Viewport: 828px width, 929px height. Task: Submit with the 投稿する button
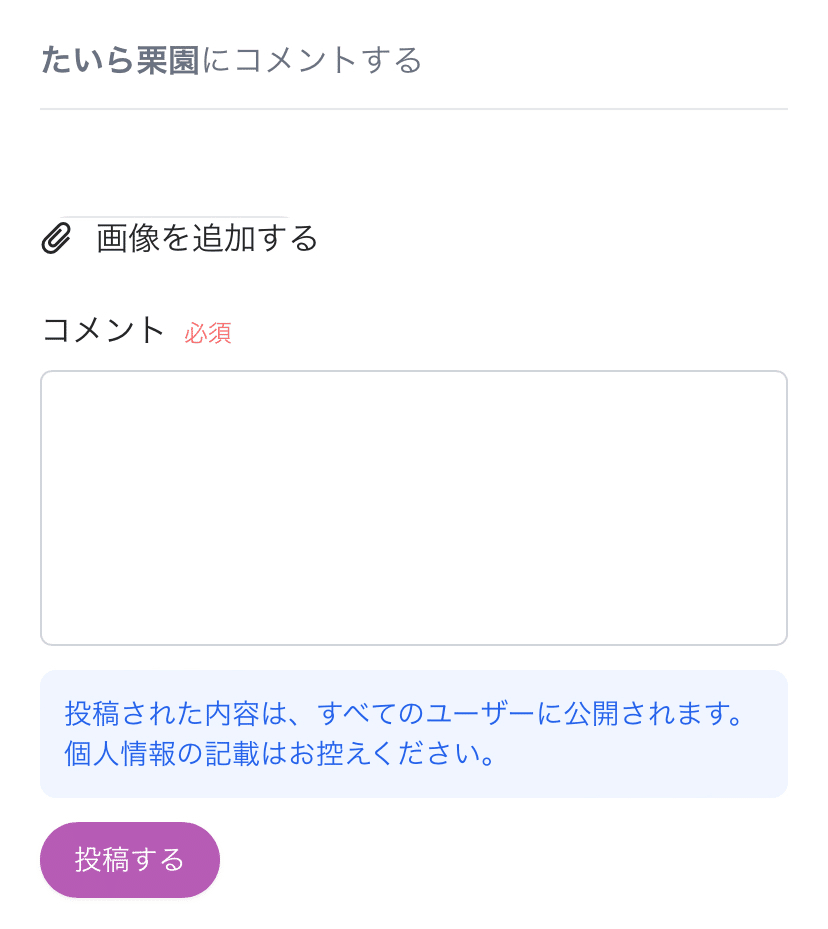tap(130, 860)
